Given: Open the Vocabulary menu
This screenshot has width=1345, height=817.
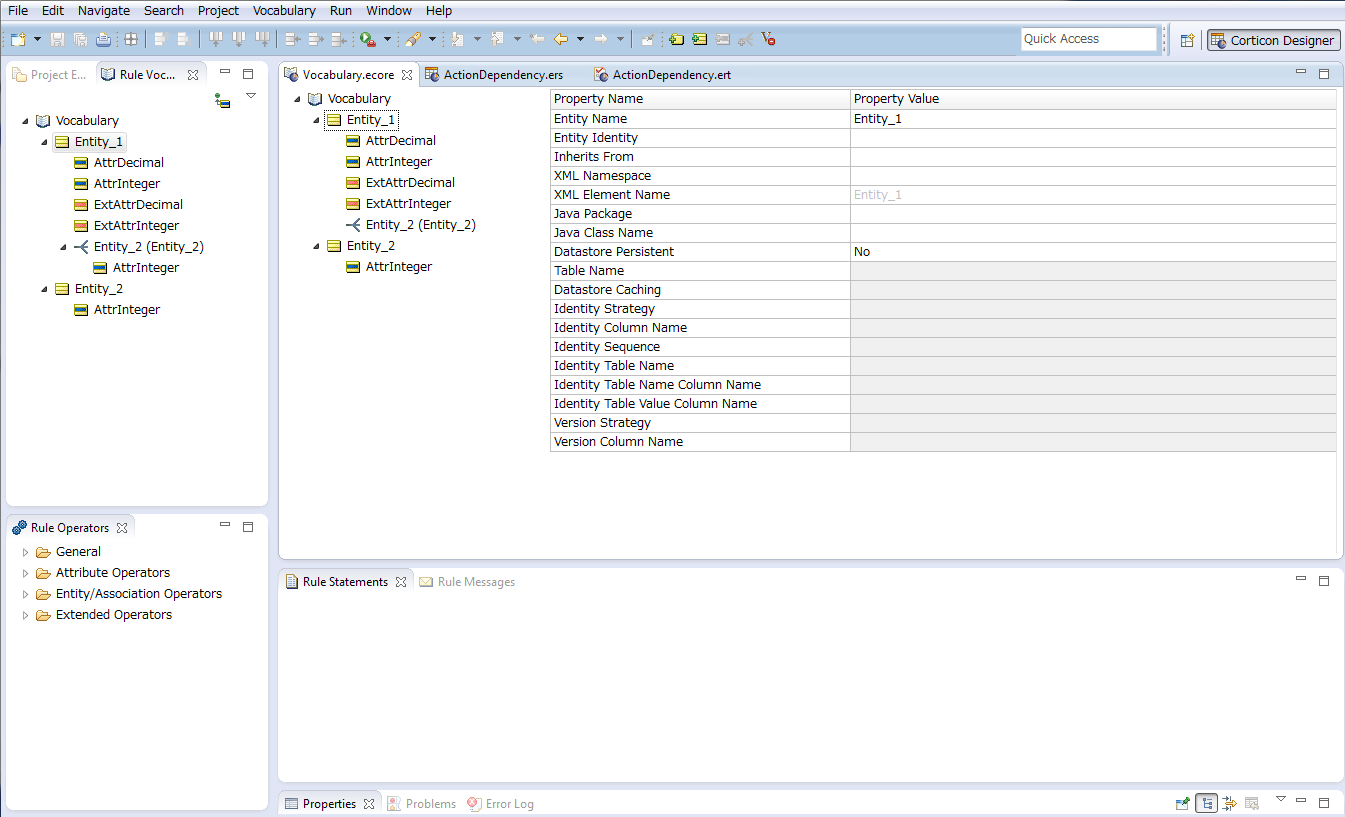Looking at the screenshot, I should (283, 10).
